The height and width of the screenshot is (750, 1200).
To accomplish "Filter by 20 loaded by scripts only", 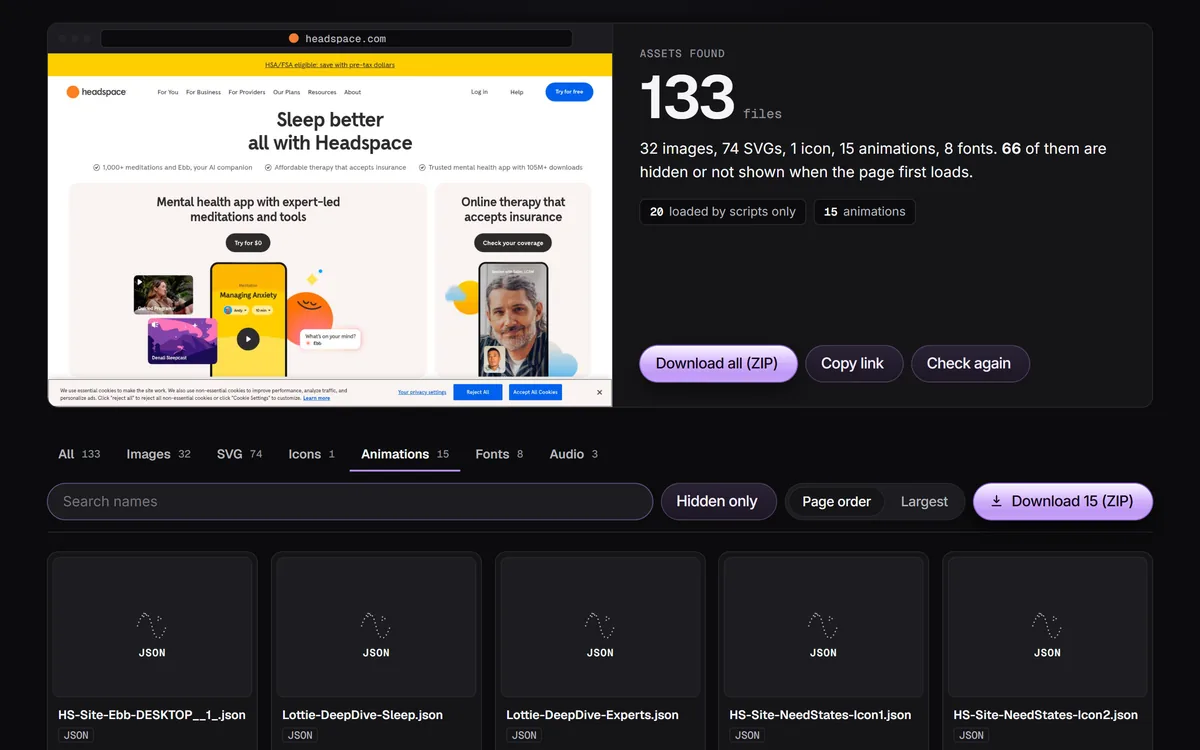I will pyautogui.click(x=722, y=212).
